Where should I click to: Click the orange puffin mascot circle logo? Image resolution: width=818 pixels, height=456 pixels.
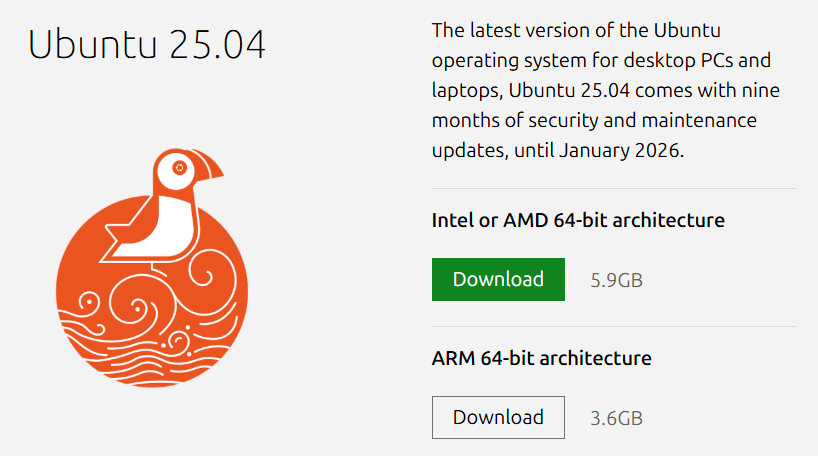[152, 268]
